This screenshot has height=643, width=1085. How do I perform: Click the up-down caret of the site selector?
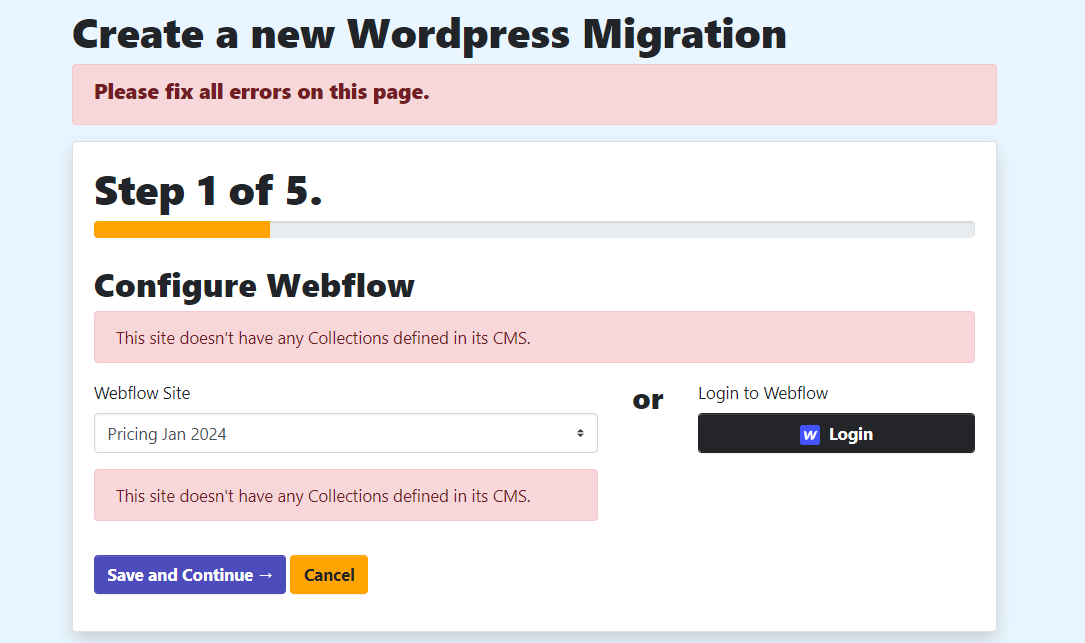580,434
